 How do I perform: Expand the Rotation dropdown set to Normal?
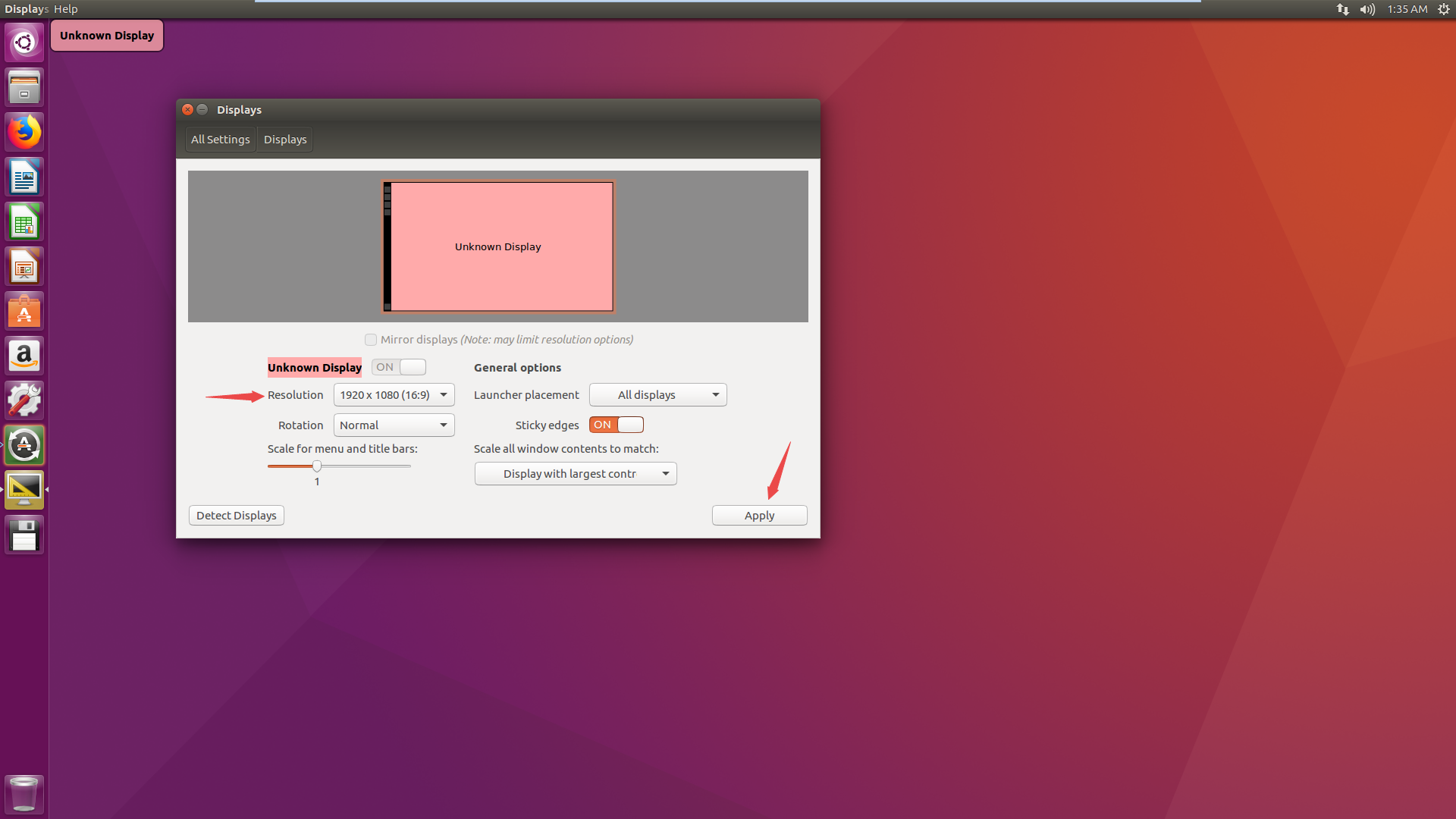(394, 425)
